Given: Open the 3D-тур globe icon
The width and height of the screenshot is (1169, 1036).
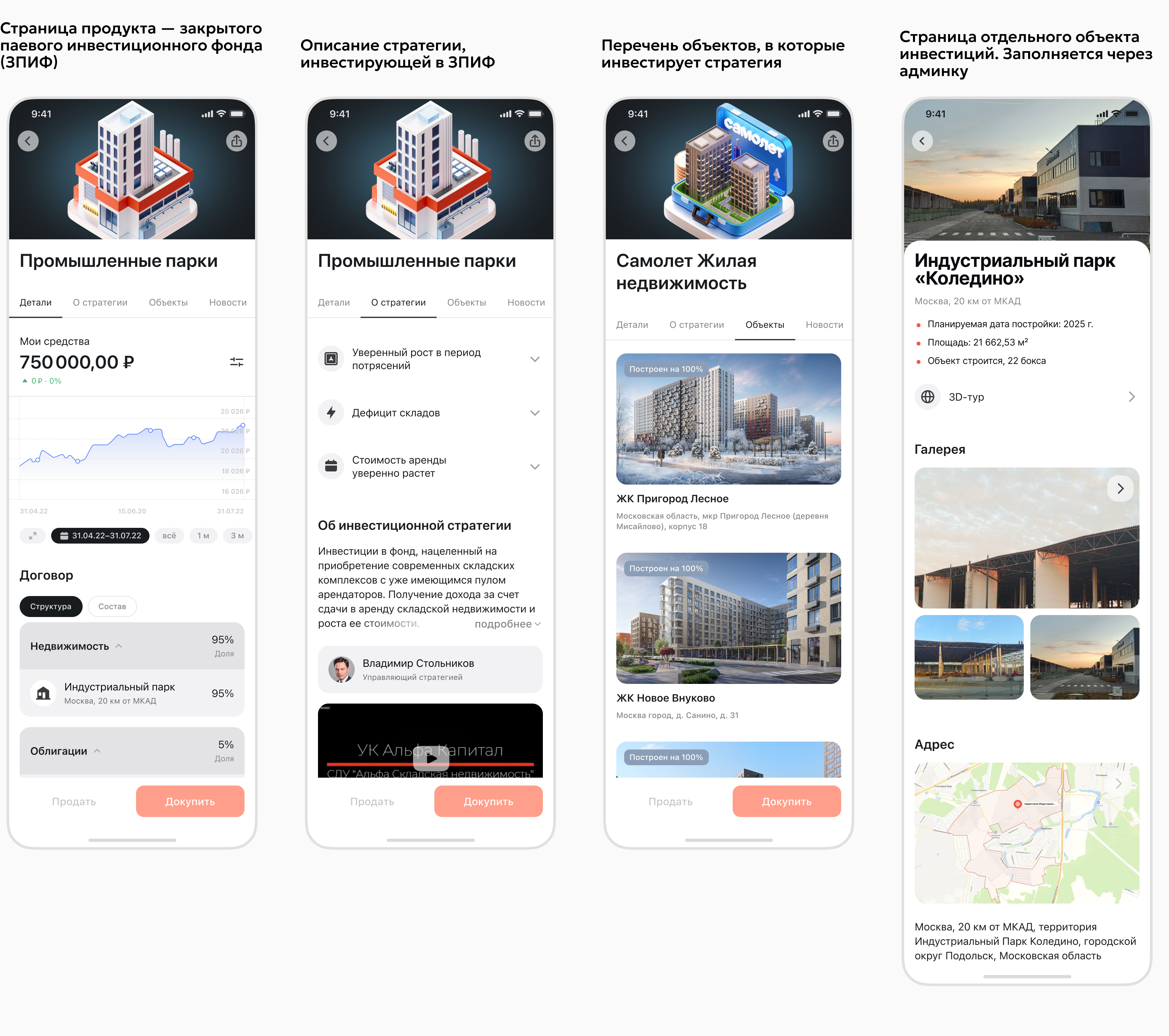Looking at the screenshot, I should pyautogui.click(x=927, y=396).
